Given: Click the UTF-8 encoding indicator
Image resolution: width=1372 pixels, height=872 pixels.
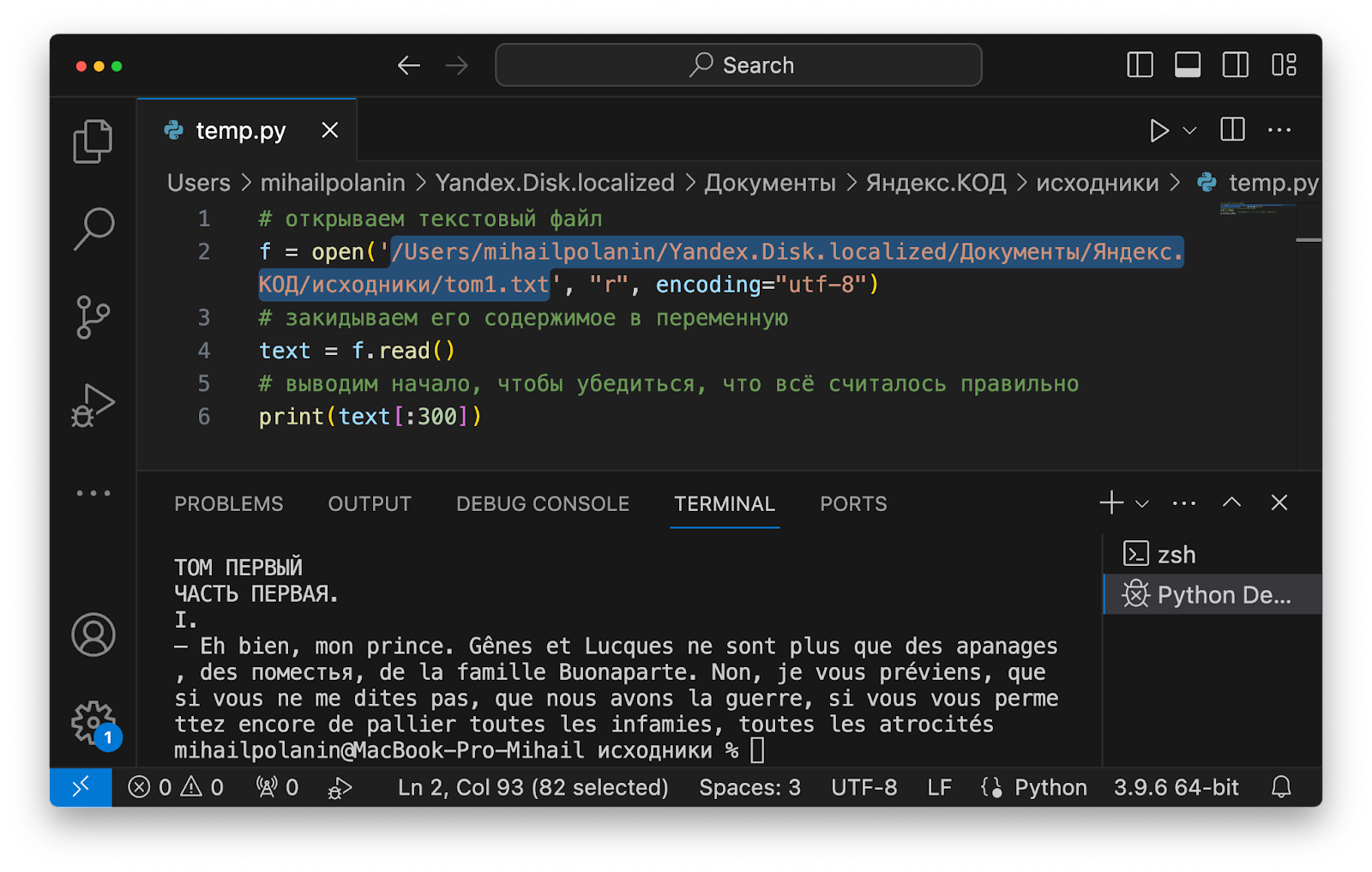Looking at the screenshot, I should click(x=864, y=787).
